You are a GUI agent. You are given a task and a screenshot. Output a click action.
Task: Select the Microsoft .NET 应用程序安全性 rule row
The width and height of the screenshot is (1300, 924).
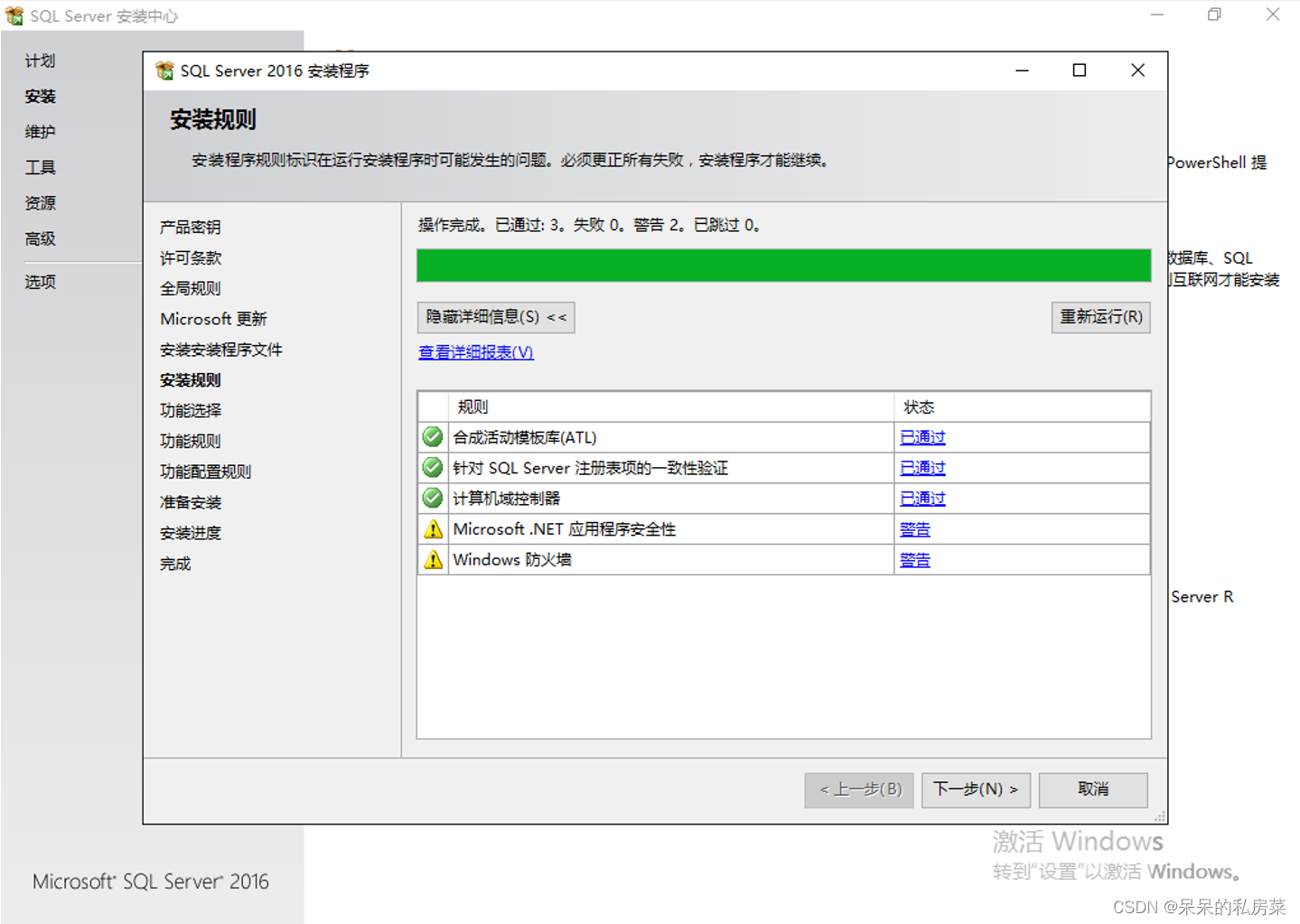point(784,529)
